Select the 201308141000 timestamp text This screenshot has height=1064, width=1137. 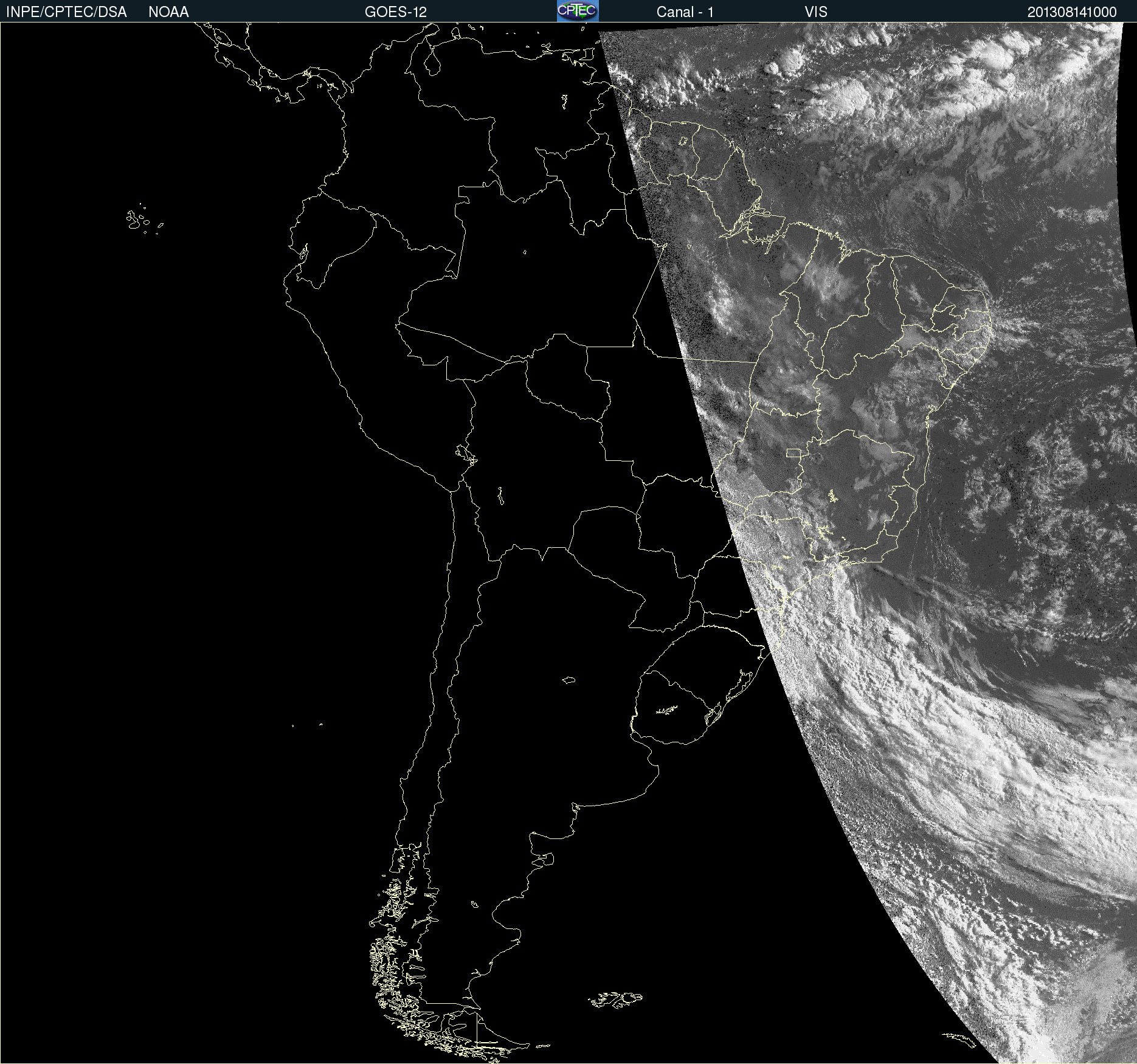(1072, 12)
